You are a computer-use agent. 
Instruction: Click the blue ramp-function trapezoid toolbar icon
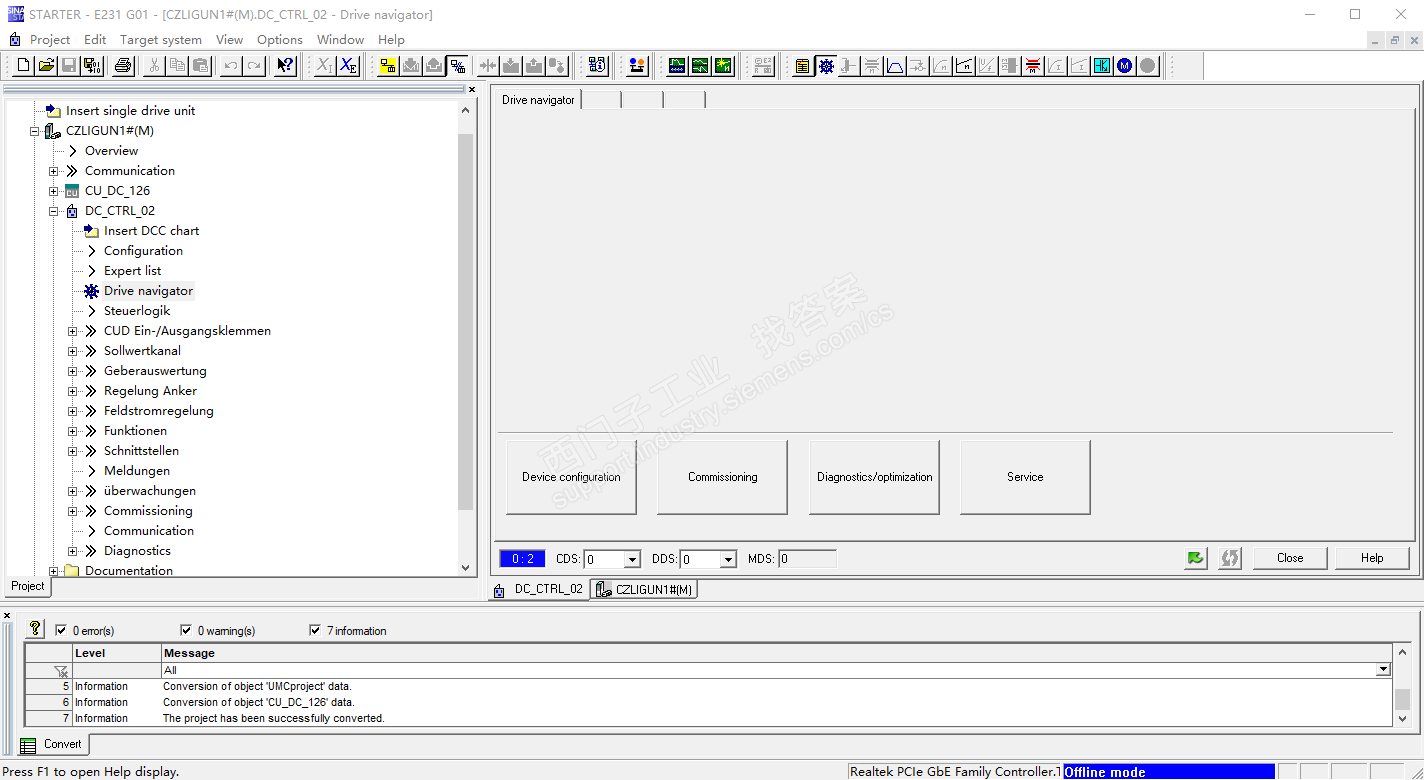(x=895, y=66)
